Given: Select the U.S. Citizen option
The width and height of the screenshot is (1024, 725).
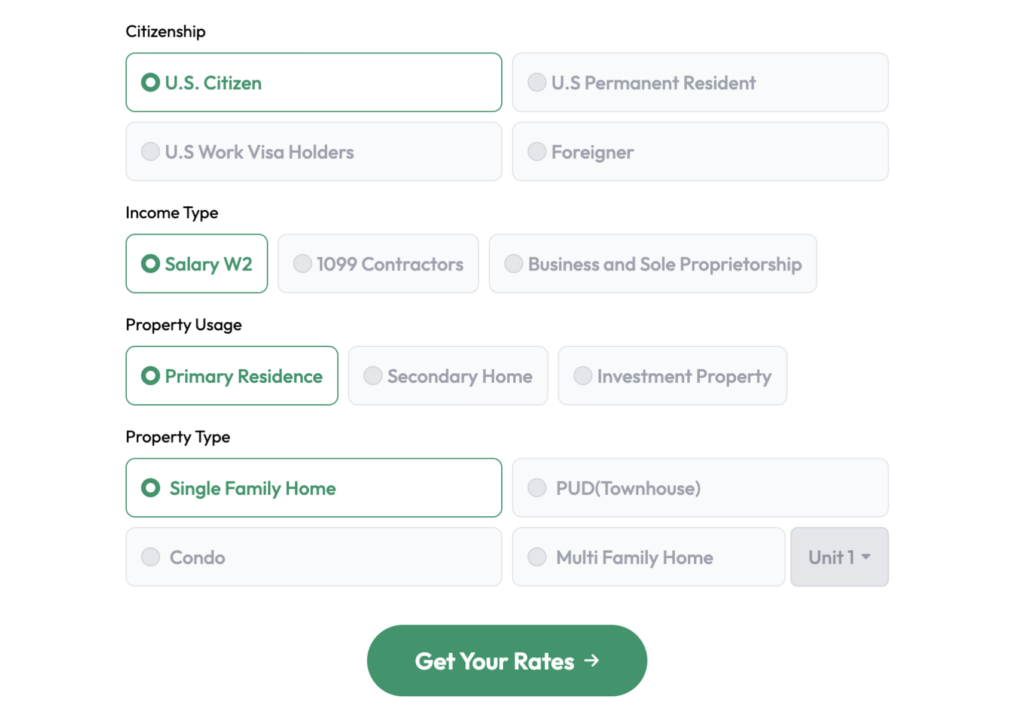Looking at the screenshot, I should tap(313, 82).
